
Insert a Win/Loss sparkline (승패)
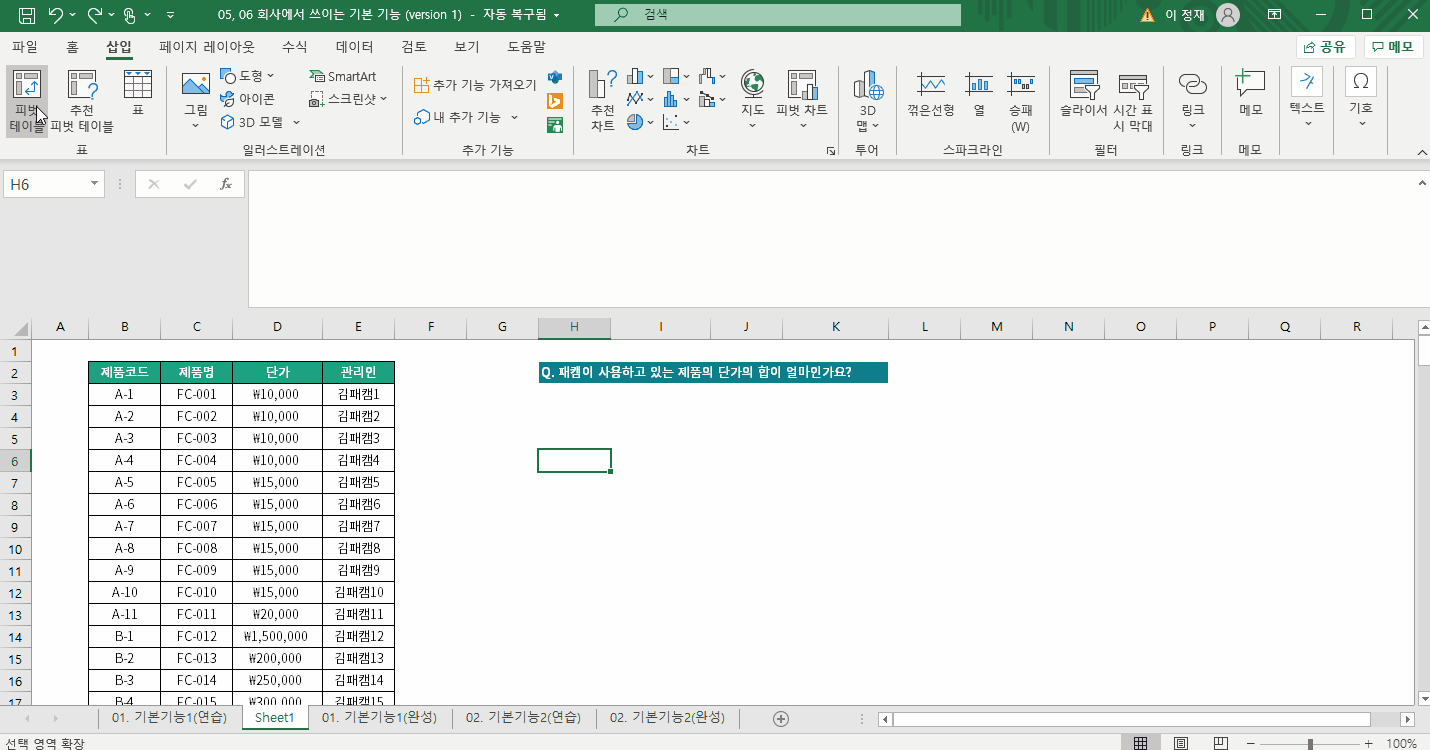1020,101
